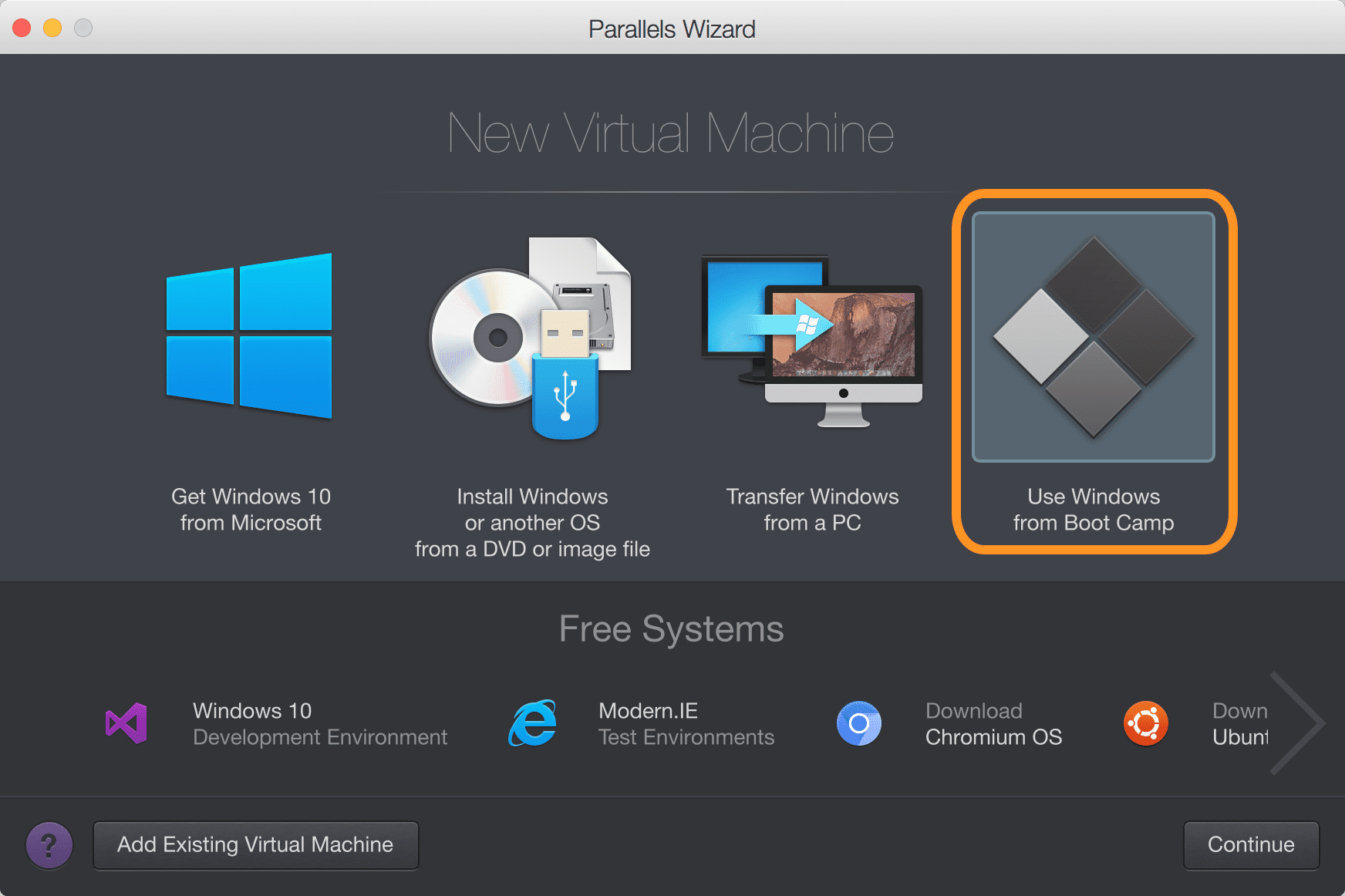1345x896 pixels.
Task: Click Add Existing Virtual Machine button
Action: coord(256,845)
